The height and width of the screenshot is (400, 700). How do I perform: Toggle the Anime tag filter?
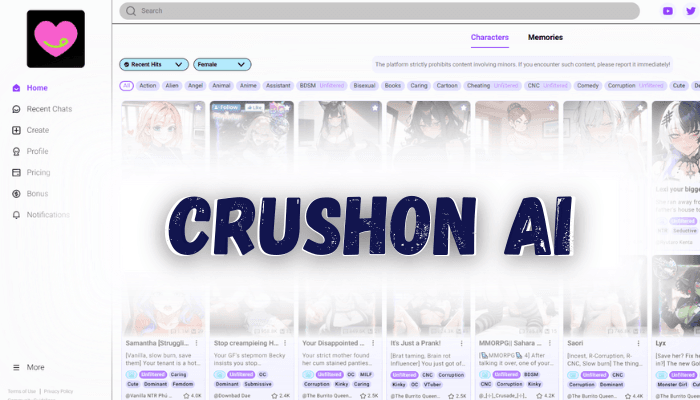pos(248,86)
